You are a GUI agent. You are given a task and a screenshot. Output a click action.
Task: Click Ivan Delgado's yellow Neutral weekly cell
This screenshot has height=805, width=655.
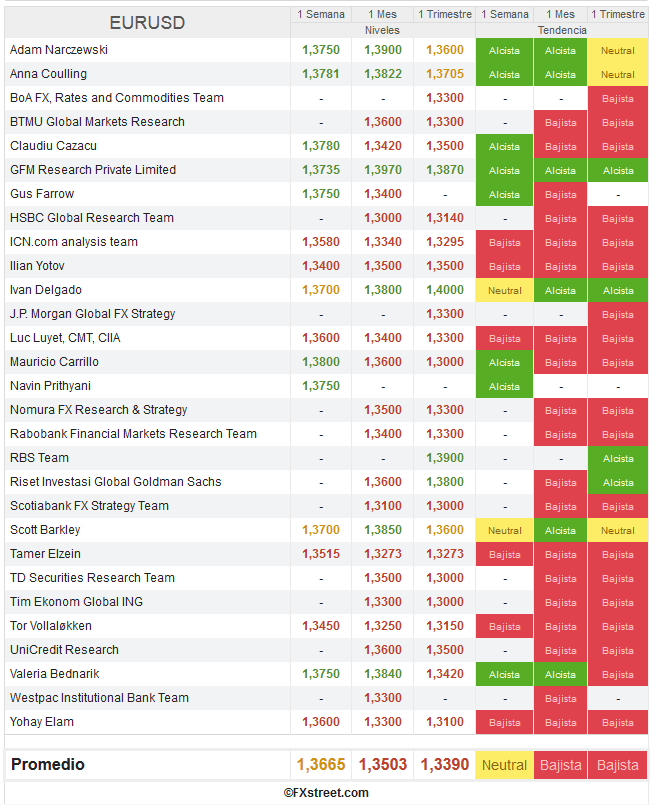(x=504, y=290)
